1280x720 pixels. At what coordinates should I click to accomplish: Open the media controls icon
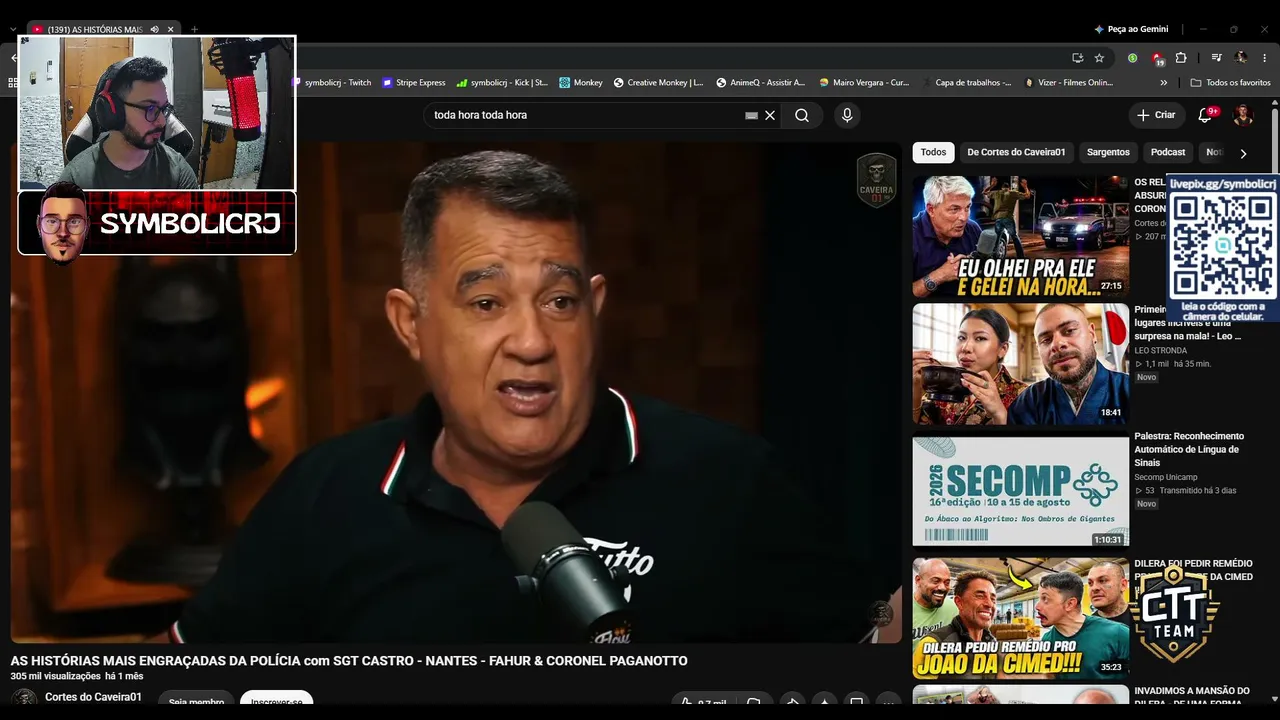(1217, 58)
